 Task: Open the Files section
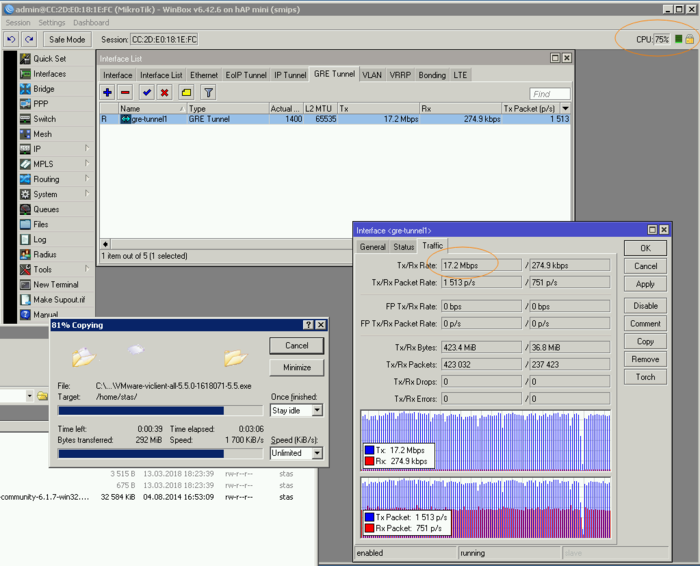tap(40, 225)
